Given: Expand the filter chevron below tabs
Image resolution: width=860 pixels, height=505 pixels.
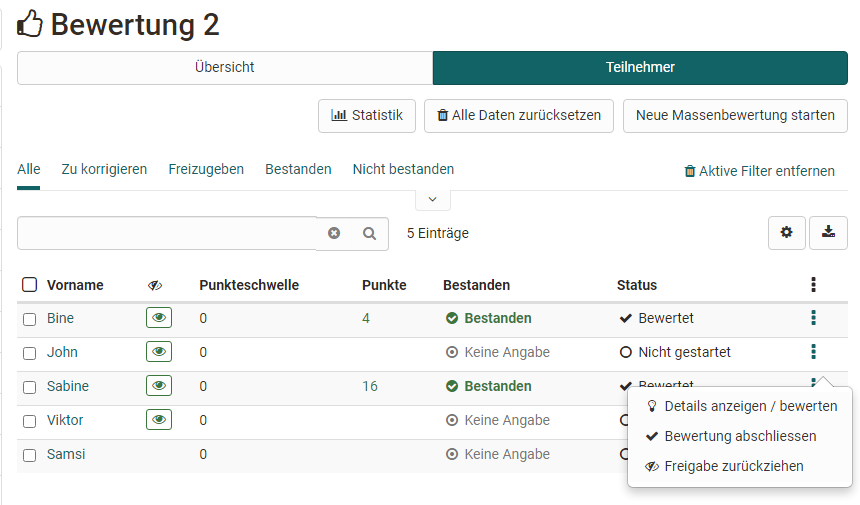Looking at the screenshot, I should click(x=432, y=199).
